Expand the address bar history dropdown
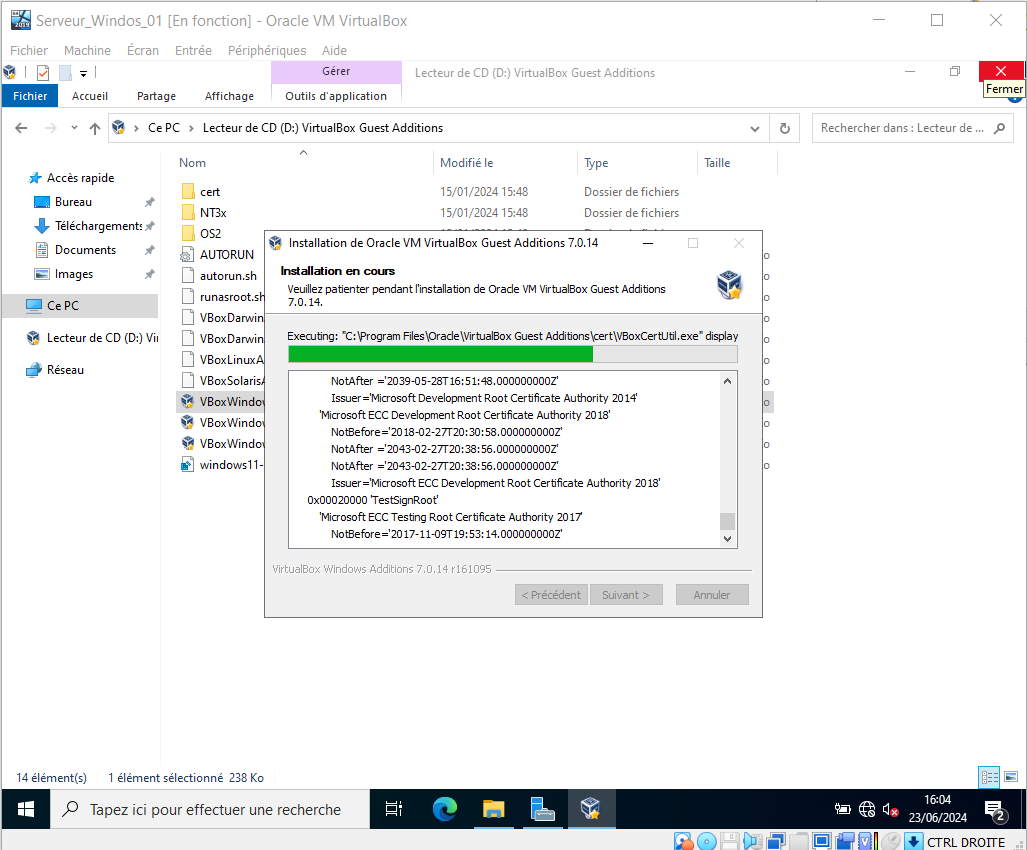 pos(755,128)
